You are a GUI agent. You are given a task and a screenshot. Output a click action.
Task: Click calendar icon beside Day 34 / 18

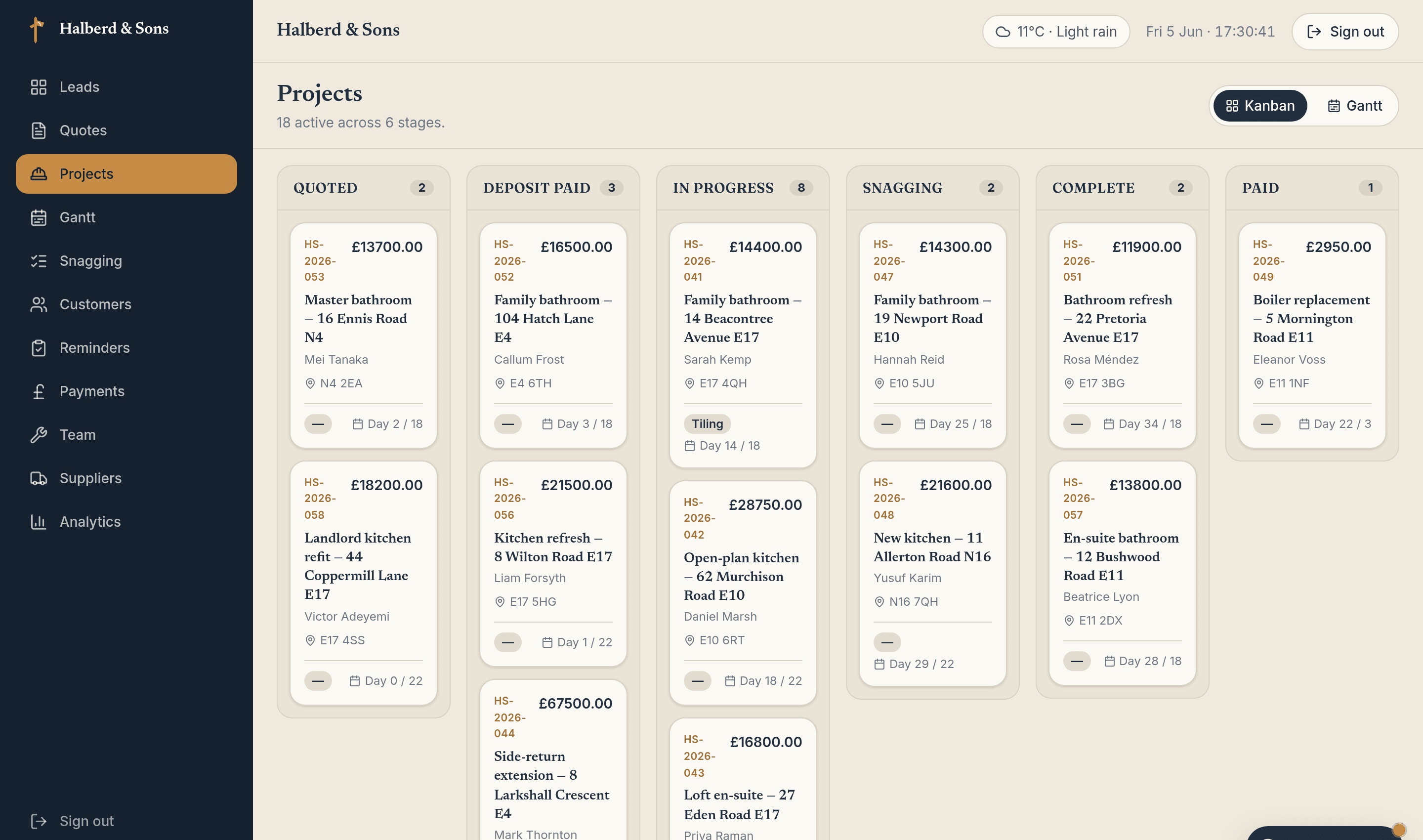pos(1108,424)
